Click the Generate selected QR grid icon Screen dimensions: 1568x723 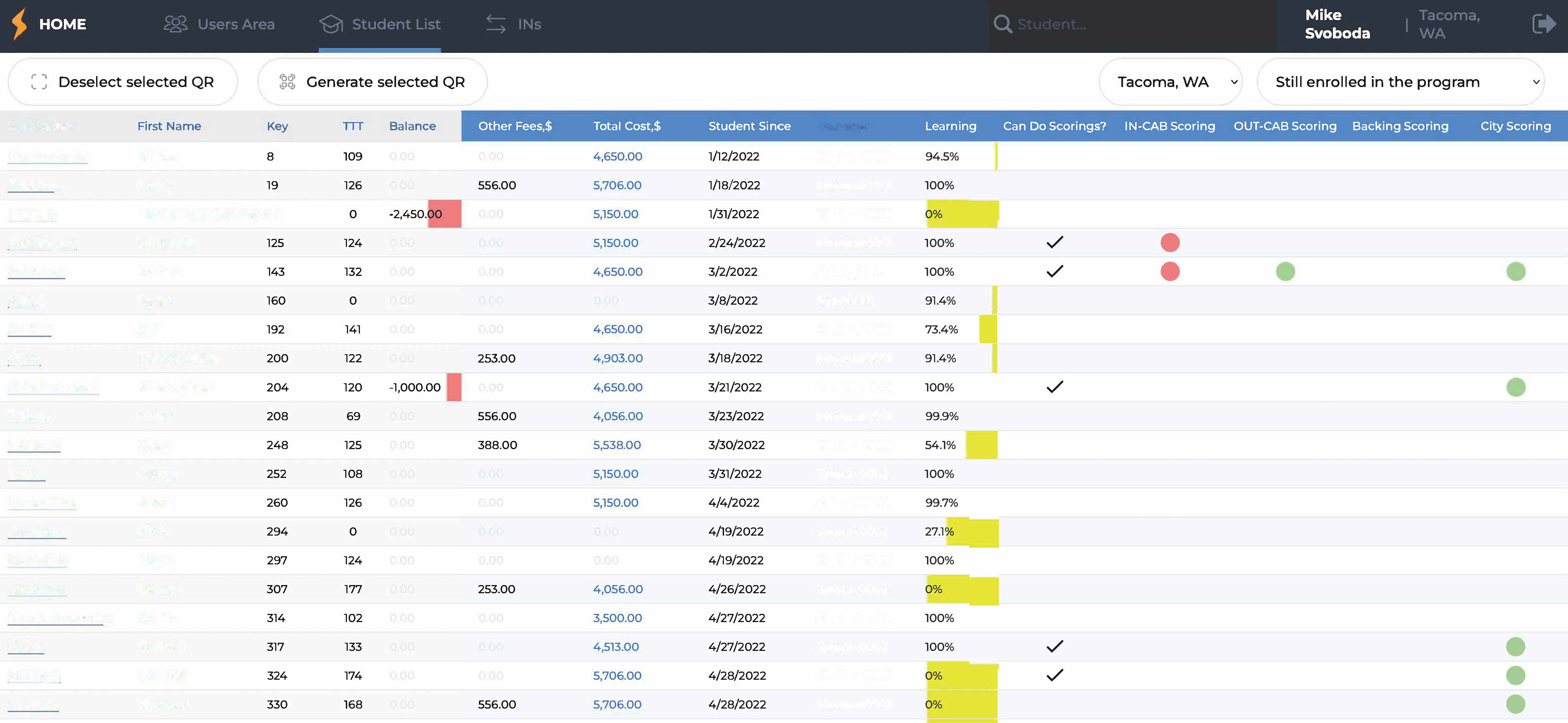pos(288,81)
